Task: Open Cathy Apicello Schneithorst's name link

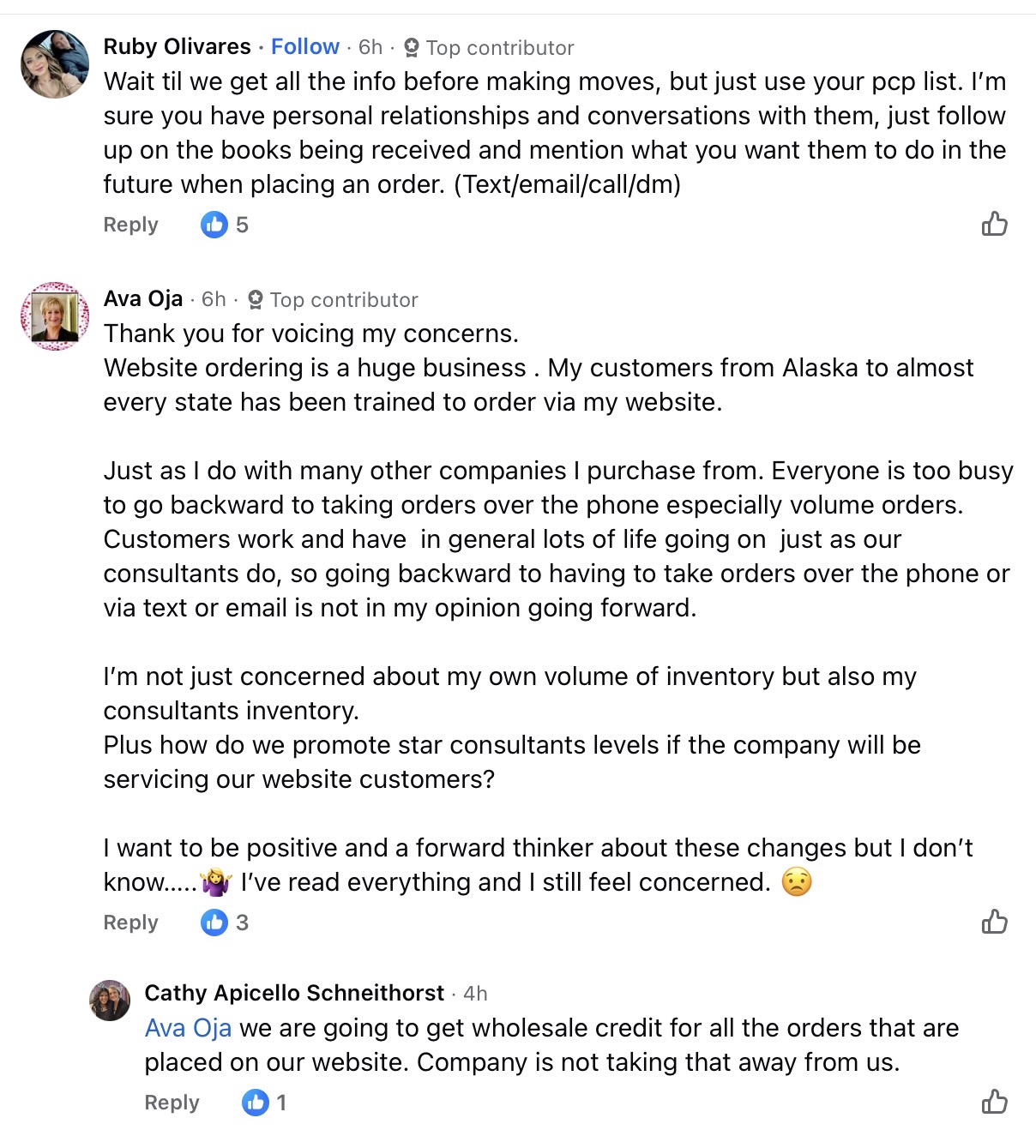Action: pyautogui.click(x=294, y=993)
